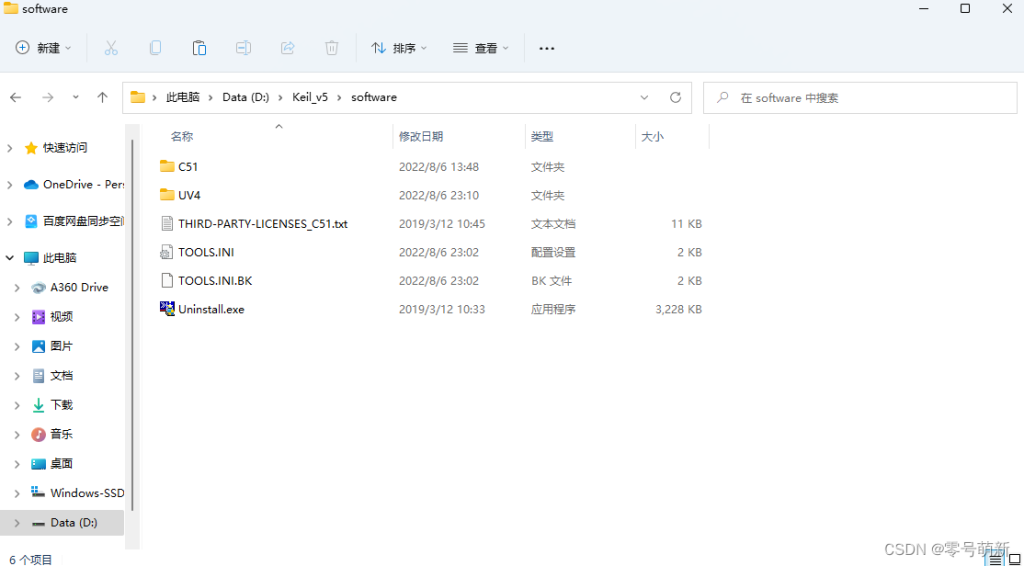Viewport: 1024px width, 566px height.
Task: Go up one folder level arrow
Action: click(102, 97)
